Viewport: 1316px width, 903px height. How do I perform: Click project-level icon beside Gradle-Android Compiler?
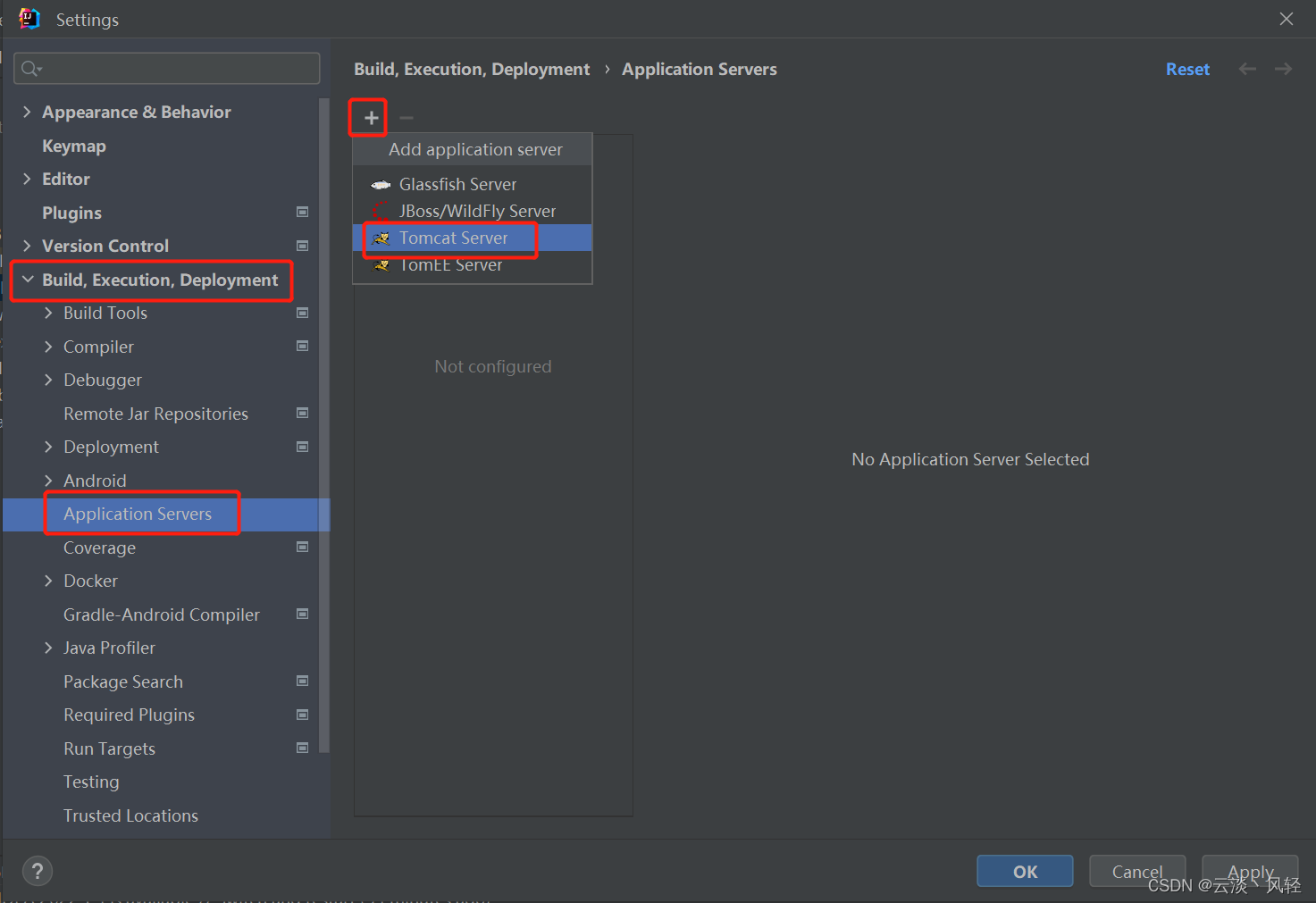302,614
